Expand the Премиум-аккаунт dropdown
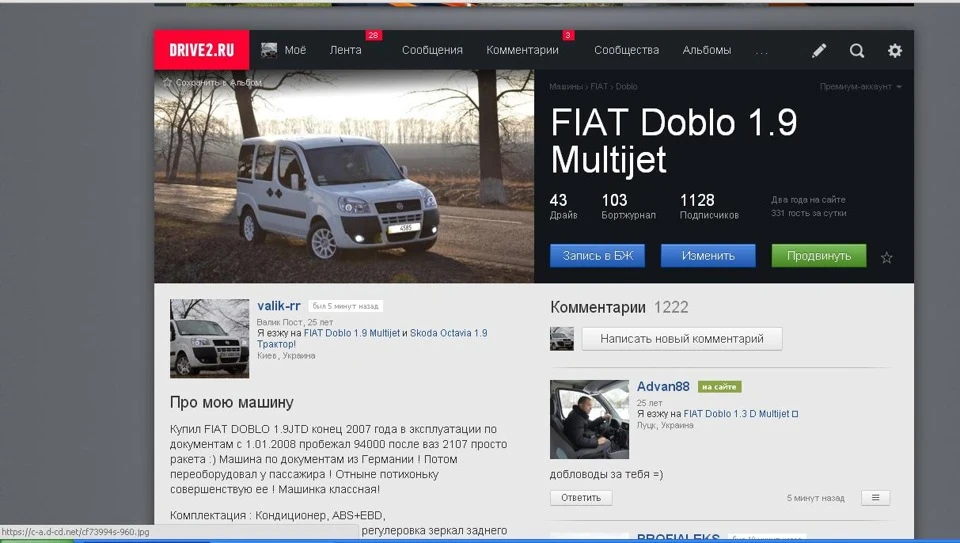The image size is (960, 543). coord(861,87)
